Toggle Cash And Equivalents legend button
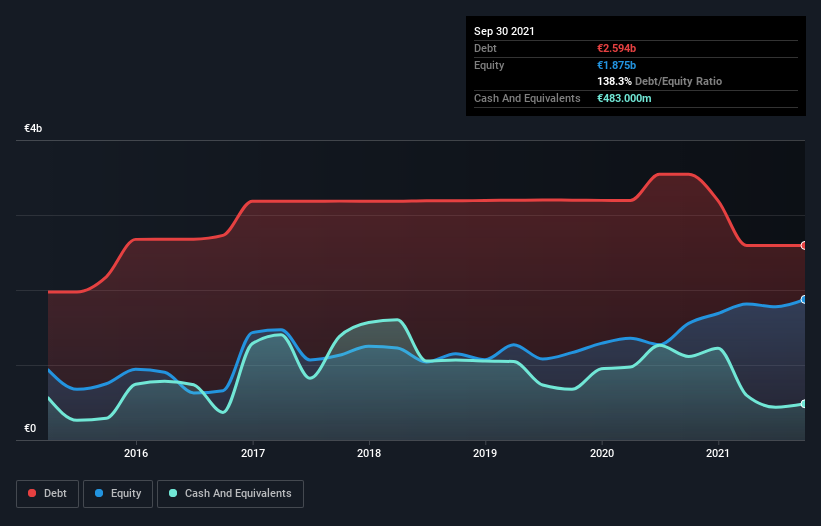821x526 pixels. point(230,494)
